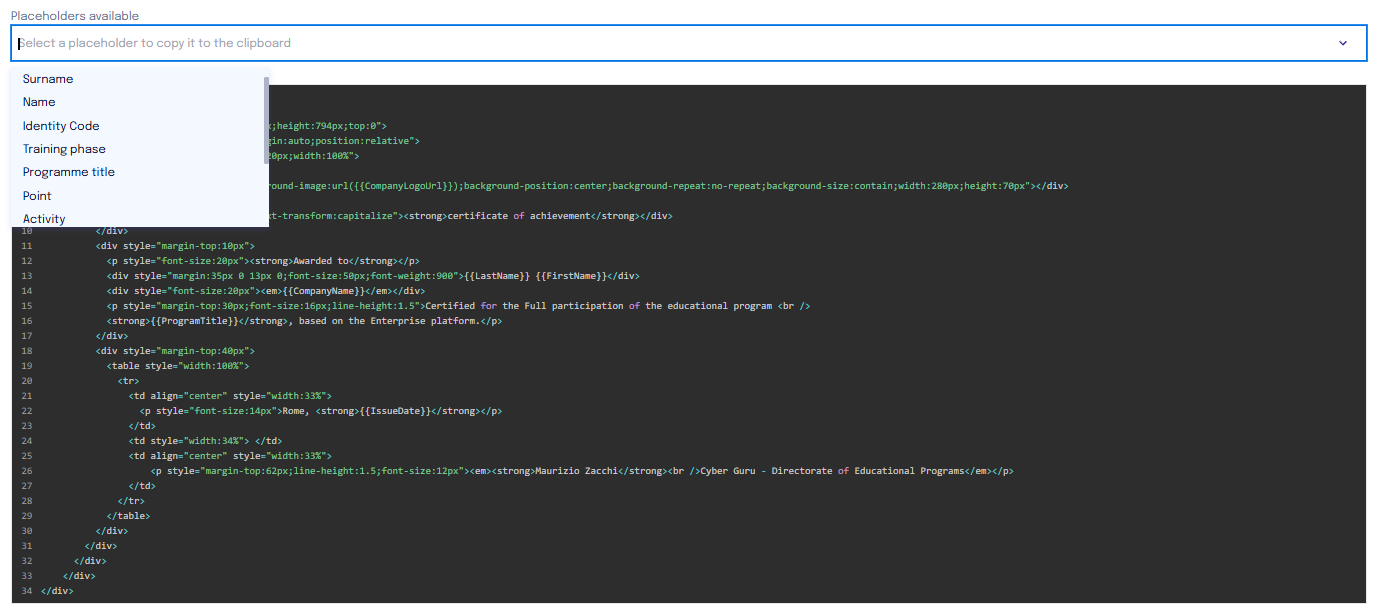Click the <tr> tag on line 20
This screenshot has width=1374, height=611.
[128, 381]
